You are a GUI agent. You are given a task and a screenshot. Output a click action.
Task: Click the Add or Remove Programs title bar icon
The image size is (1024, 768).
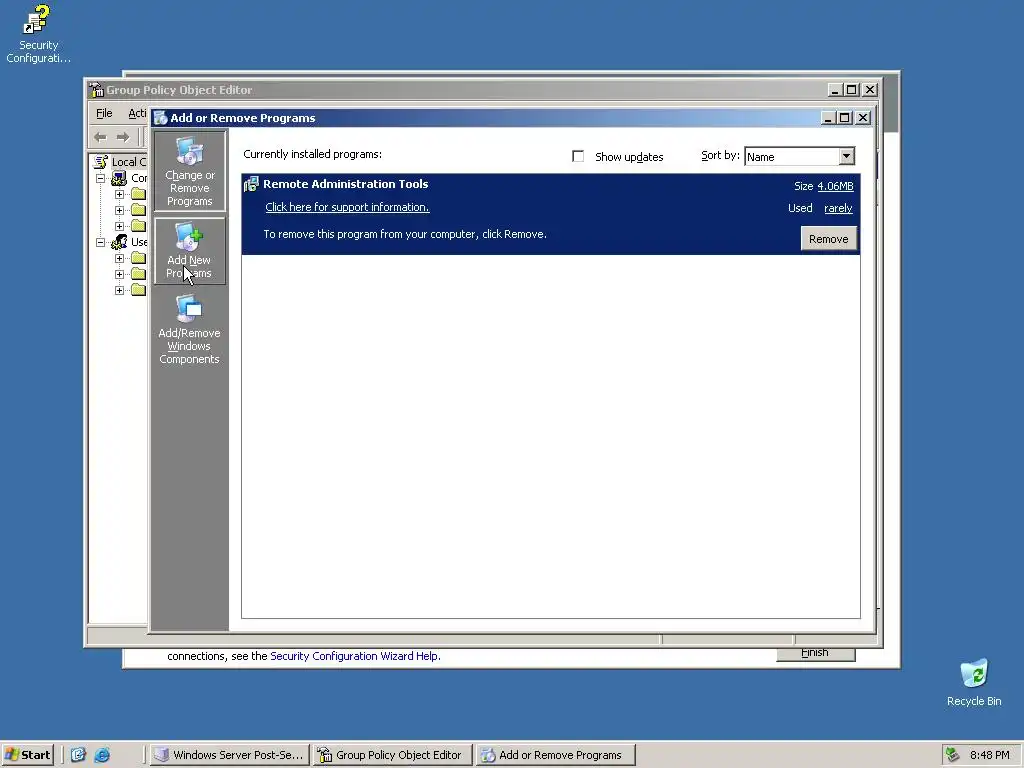tap(161, 118)
